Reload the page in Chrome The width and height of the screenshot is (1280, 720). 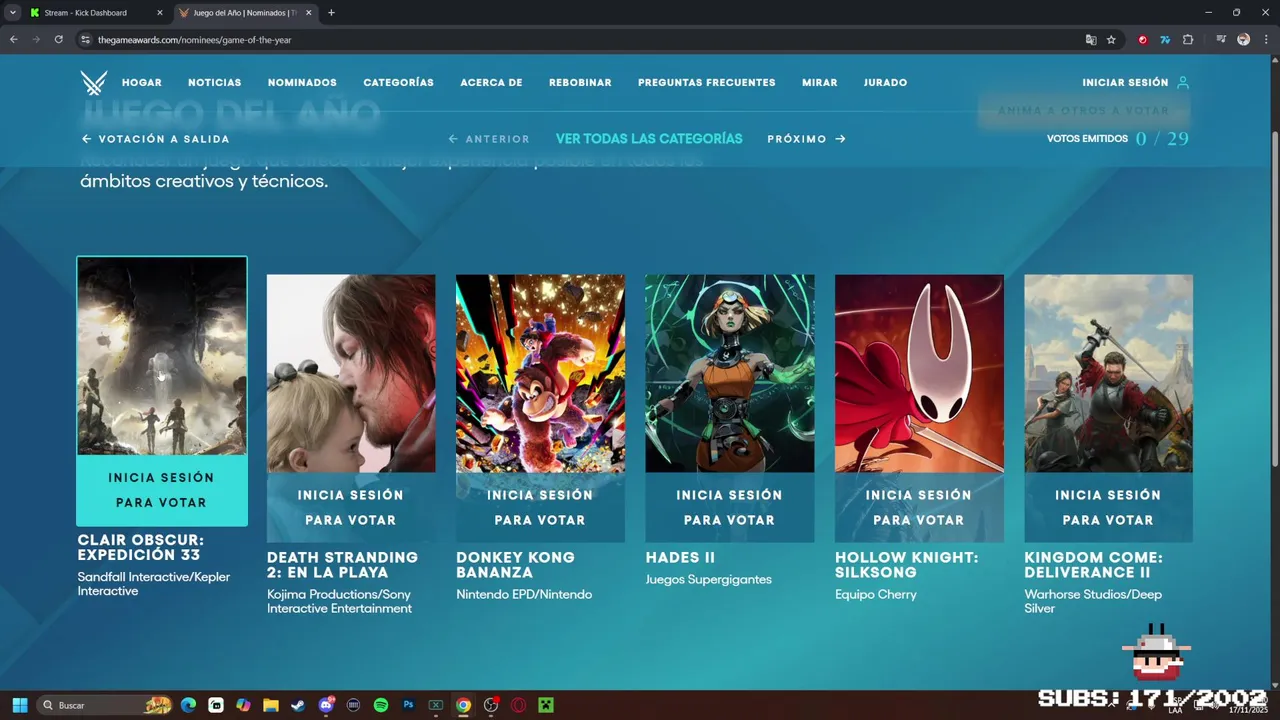point(59,40)
